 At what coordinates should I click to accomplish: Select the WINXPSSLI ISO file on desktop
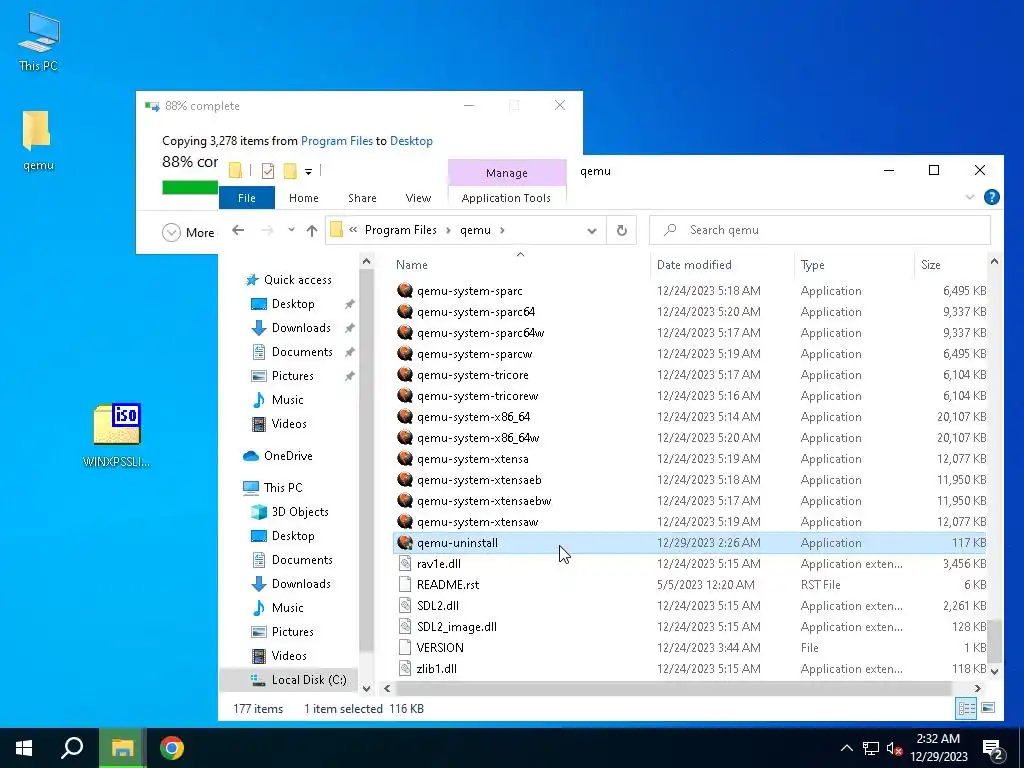117,434
